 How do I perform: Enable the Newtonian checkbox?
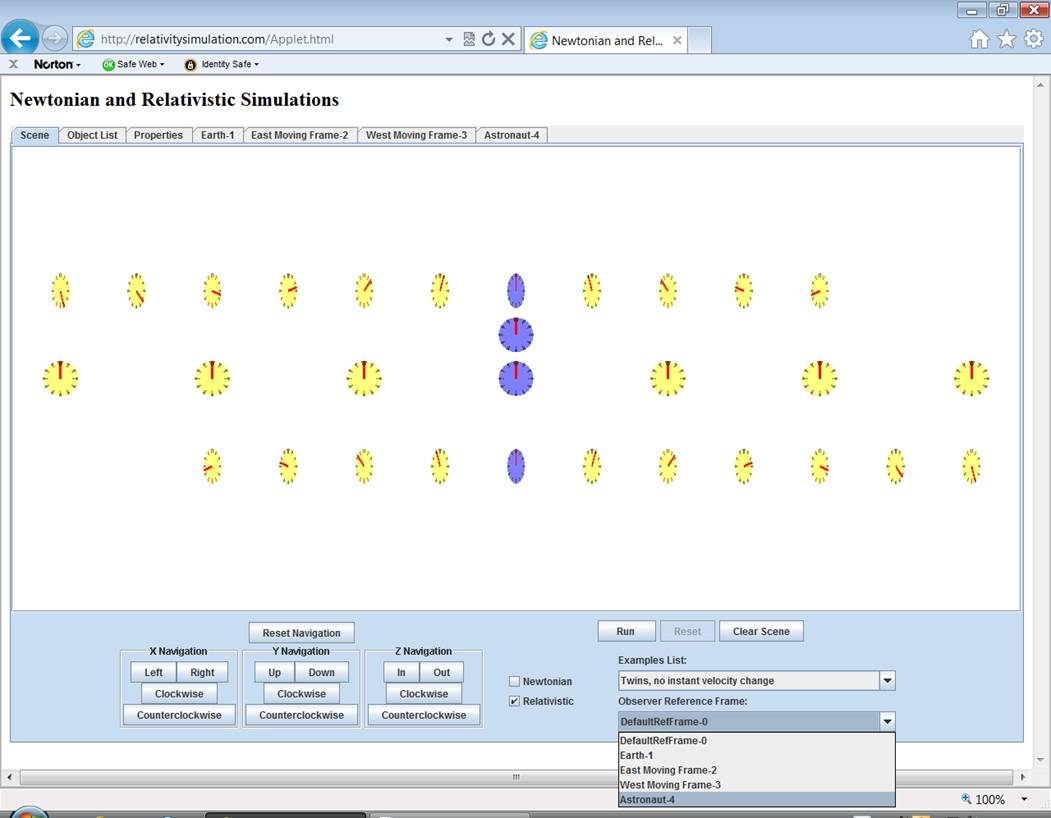click(x=515, y=682)
